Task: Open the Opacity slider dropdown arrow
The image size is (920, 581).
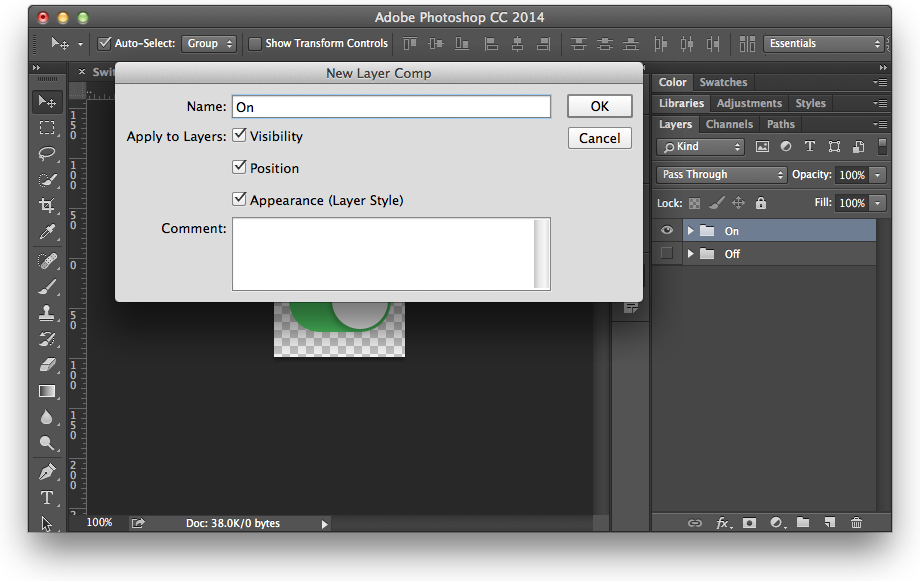Action: [x=878, y=175]
